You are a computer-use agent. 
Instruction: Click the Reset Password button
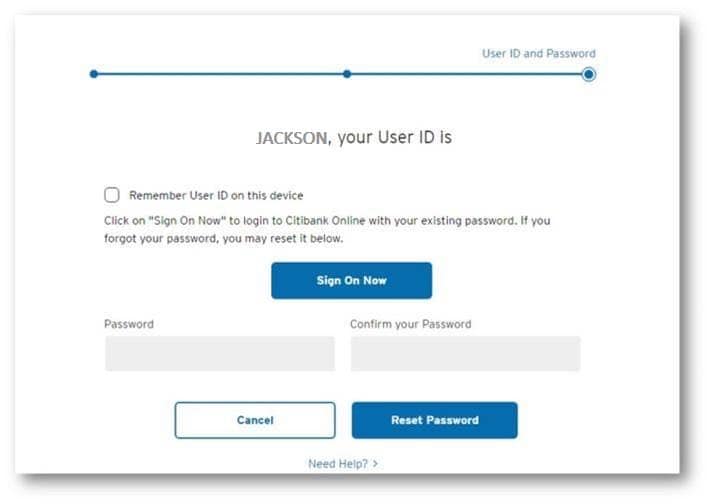tap(434, 420)
